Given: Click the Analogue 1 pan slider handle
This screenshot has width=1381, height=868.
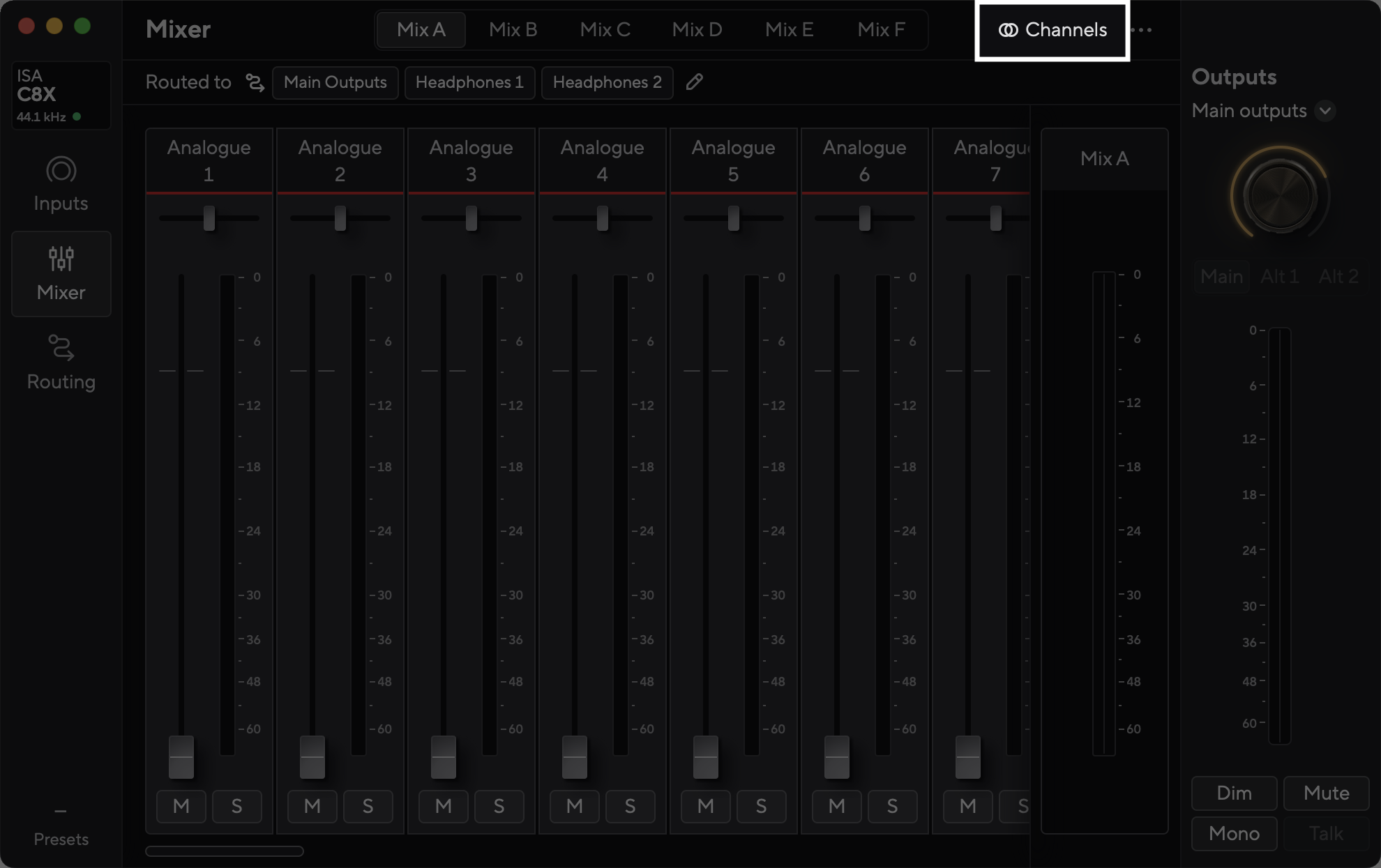Looking at the screenshot, I should (x=209, y=218).
